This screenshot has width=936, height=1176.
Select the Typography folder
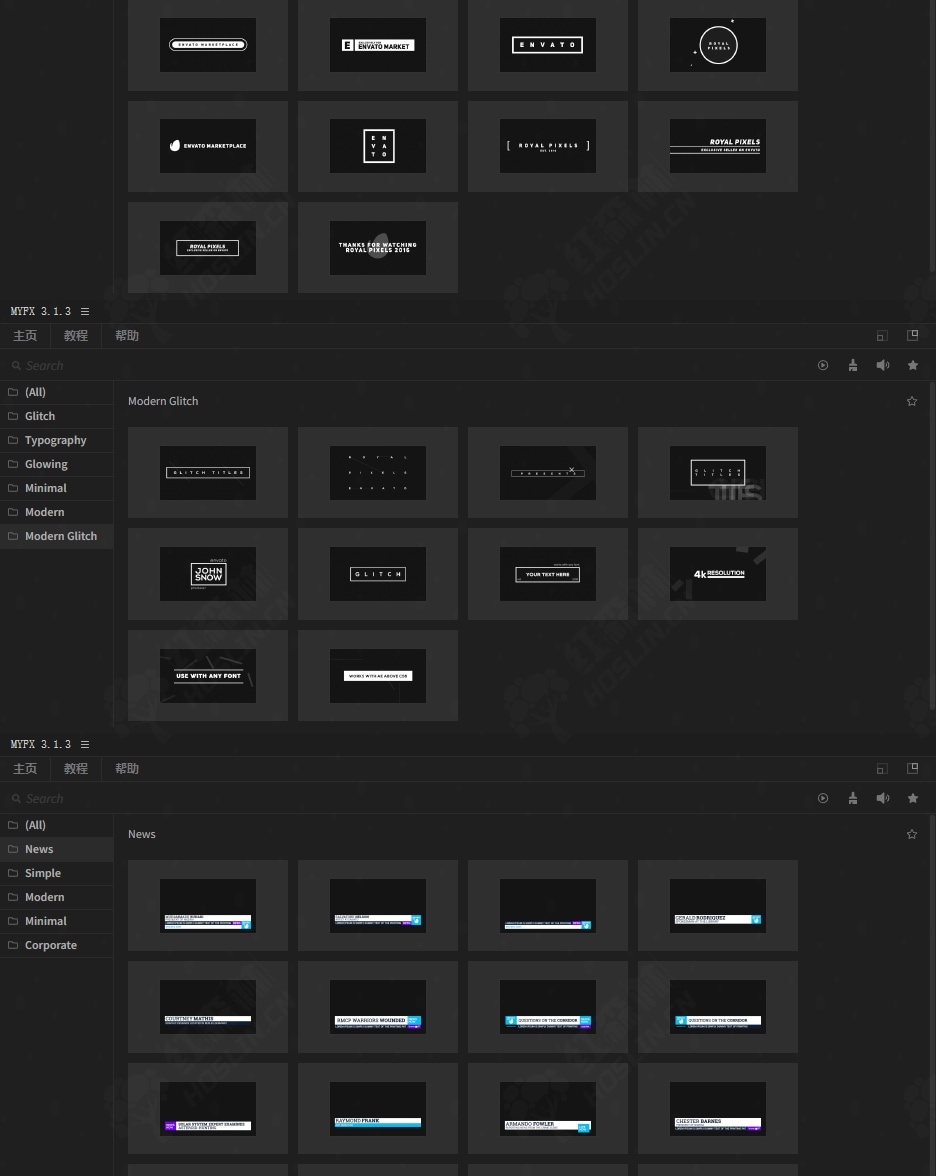click(x=56, y=440)
